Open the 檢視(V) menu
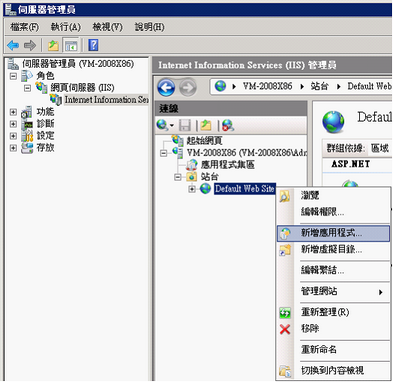 [108, 27]
